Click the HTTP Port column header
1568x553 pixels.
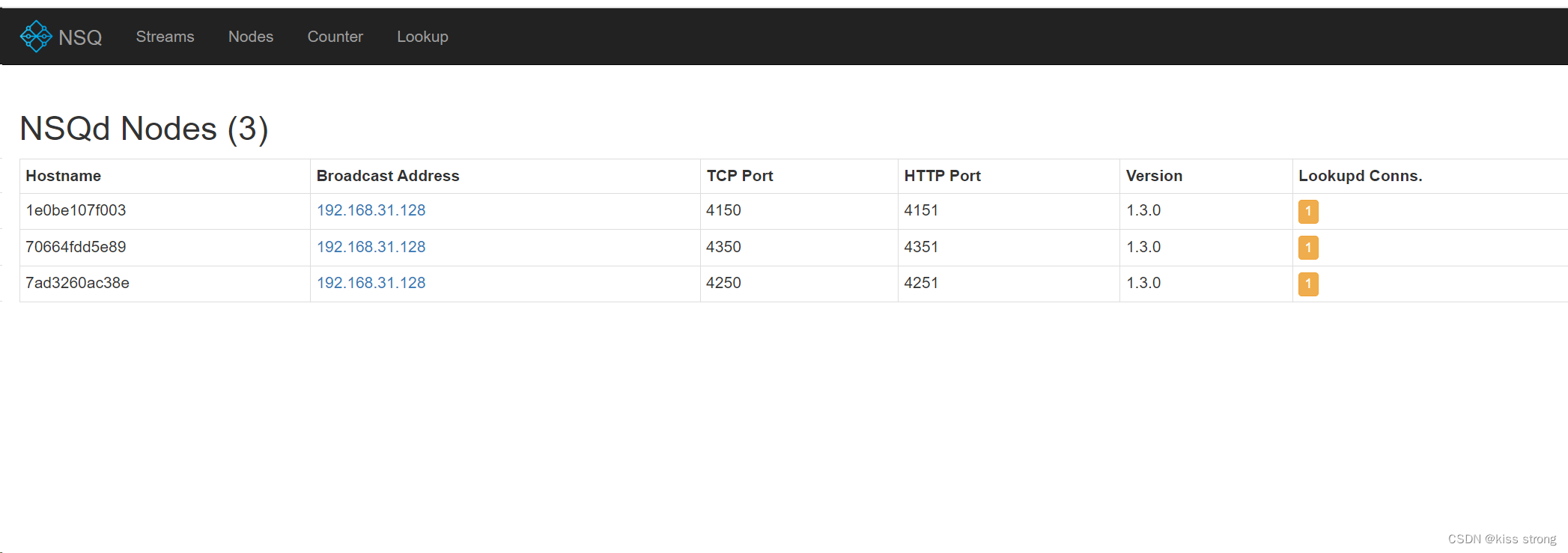point(942,176)
